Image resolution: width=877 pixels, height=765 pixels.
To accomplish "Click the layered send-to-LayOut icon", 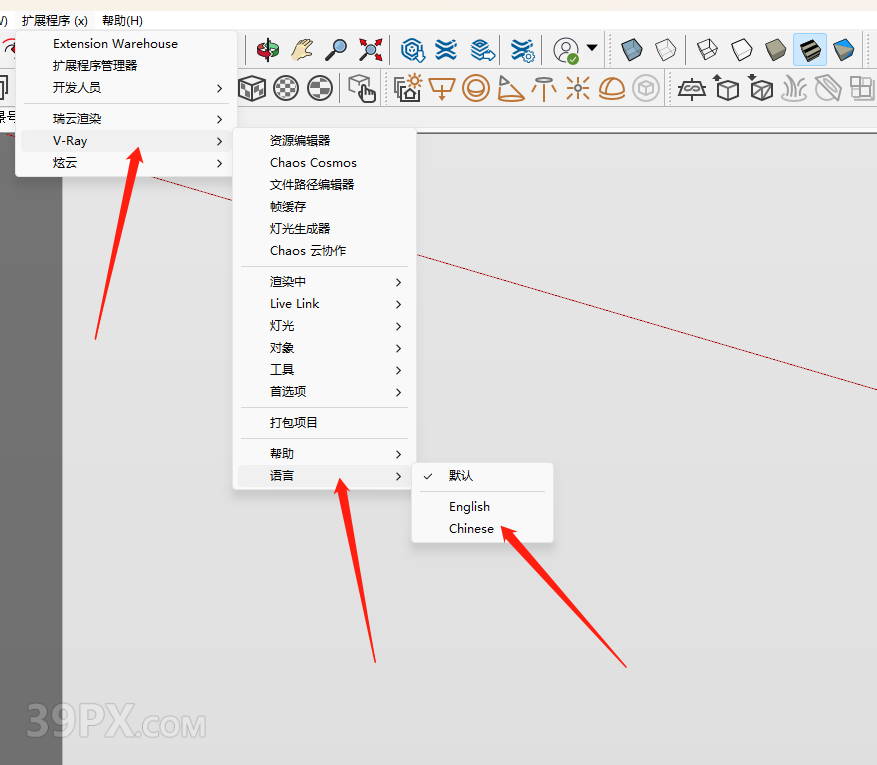I will coord(482,50).
